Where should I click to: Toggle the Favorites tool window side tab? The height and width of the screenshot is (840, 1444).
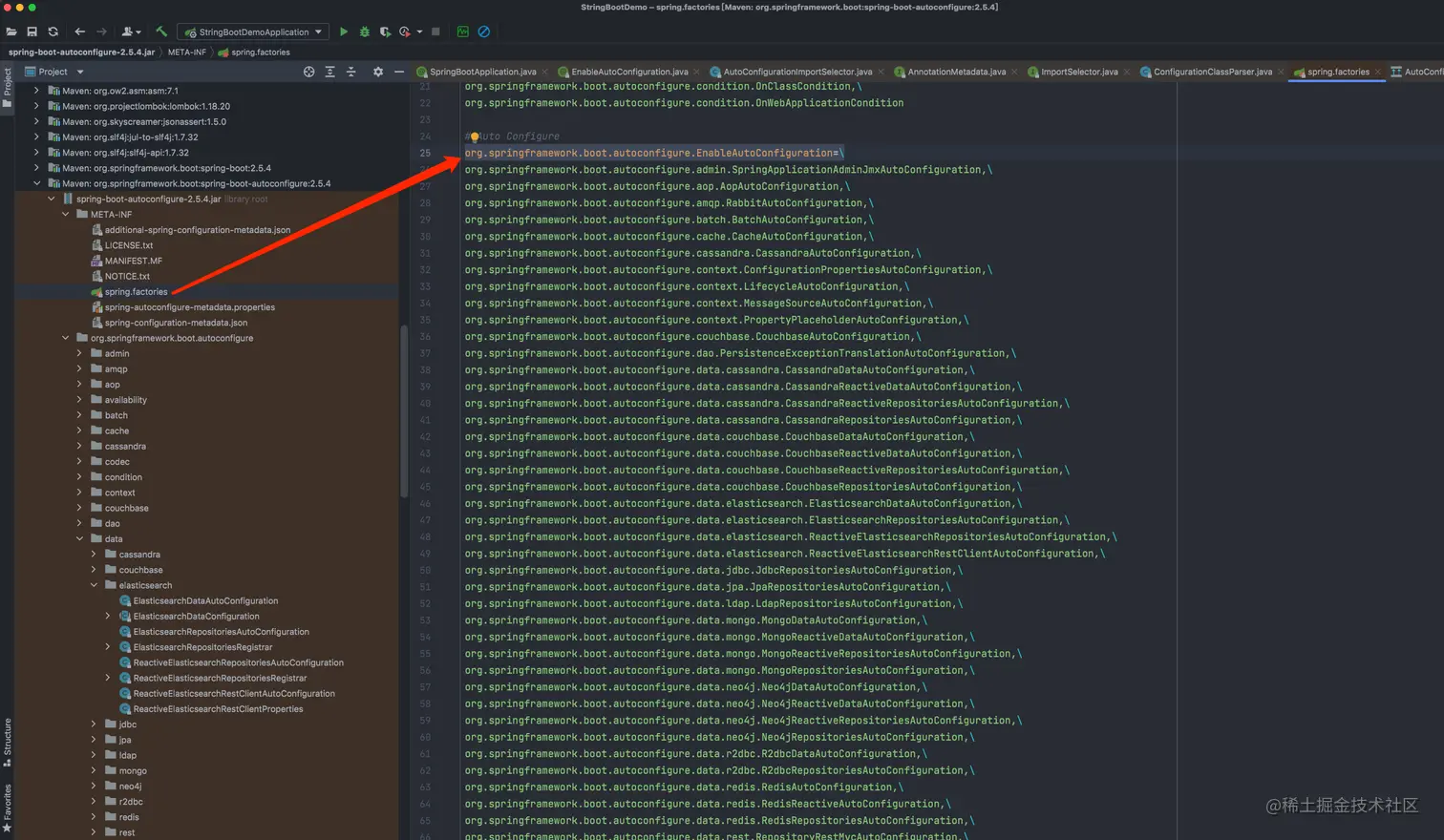(x=7, y=808)
